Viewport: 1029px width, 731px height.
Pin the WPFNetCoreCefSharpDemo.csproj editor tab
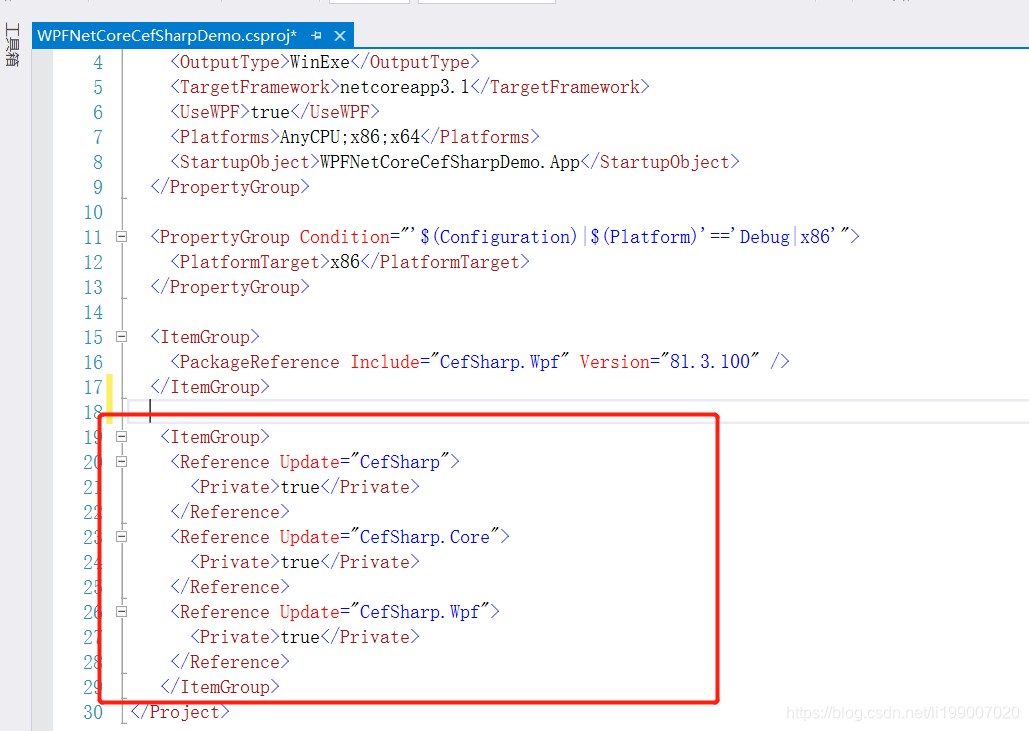pos(317,34)
